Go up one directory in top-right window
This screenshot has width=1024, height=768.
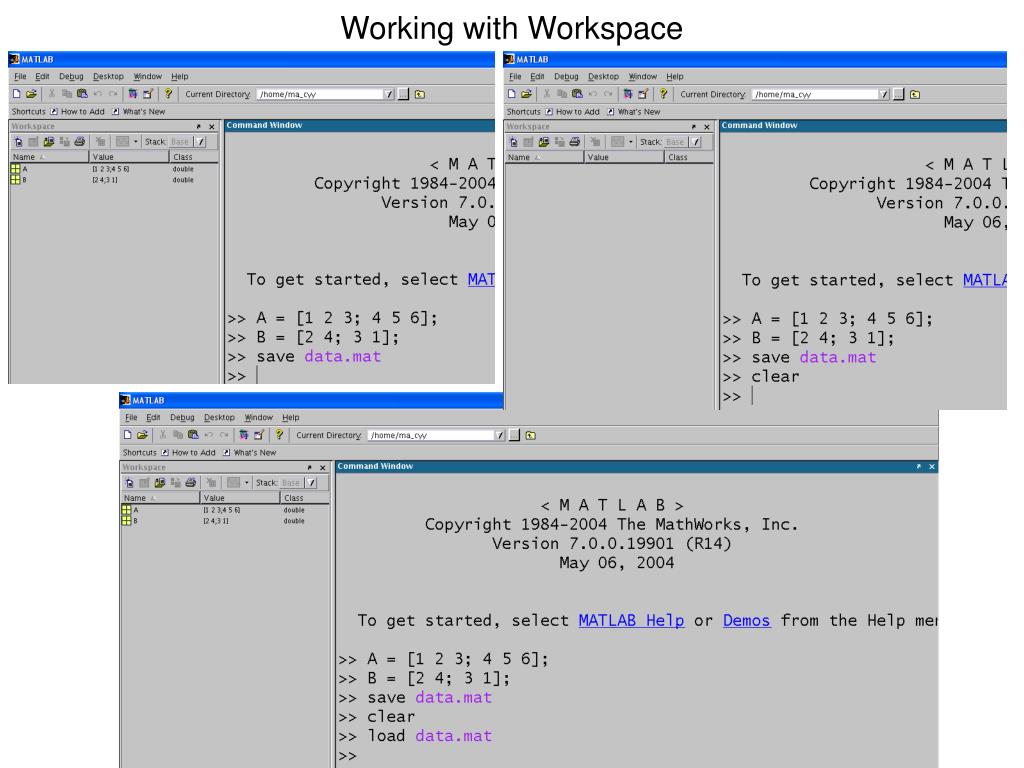coord(915,94)
